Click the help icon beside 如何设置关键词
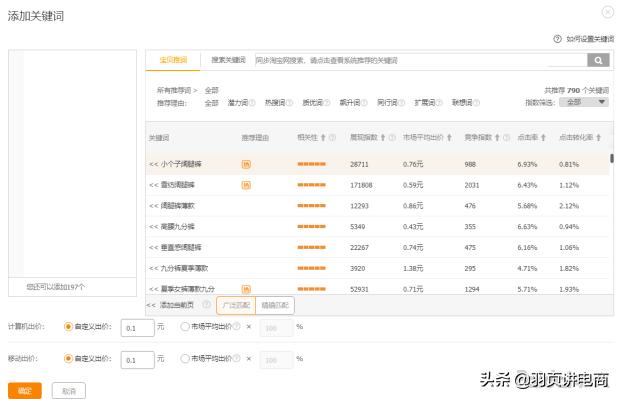The height and width of the screenshot is (399, 620). pos(557,39)
